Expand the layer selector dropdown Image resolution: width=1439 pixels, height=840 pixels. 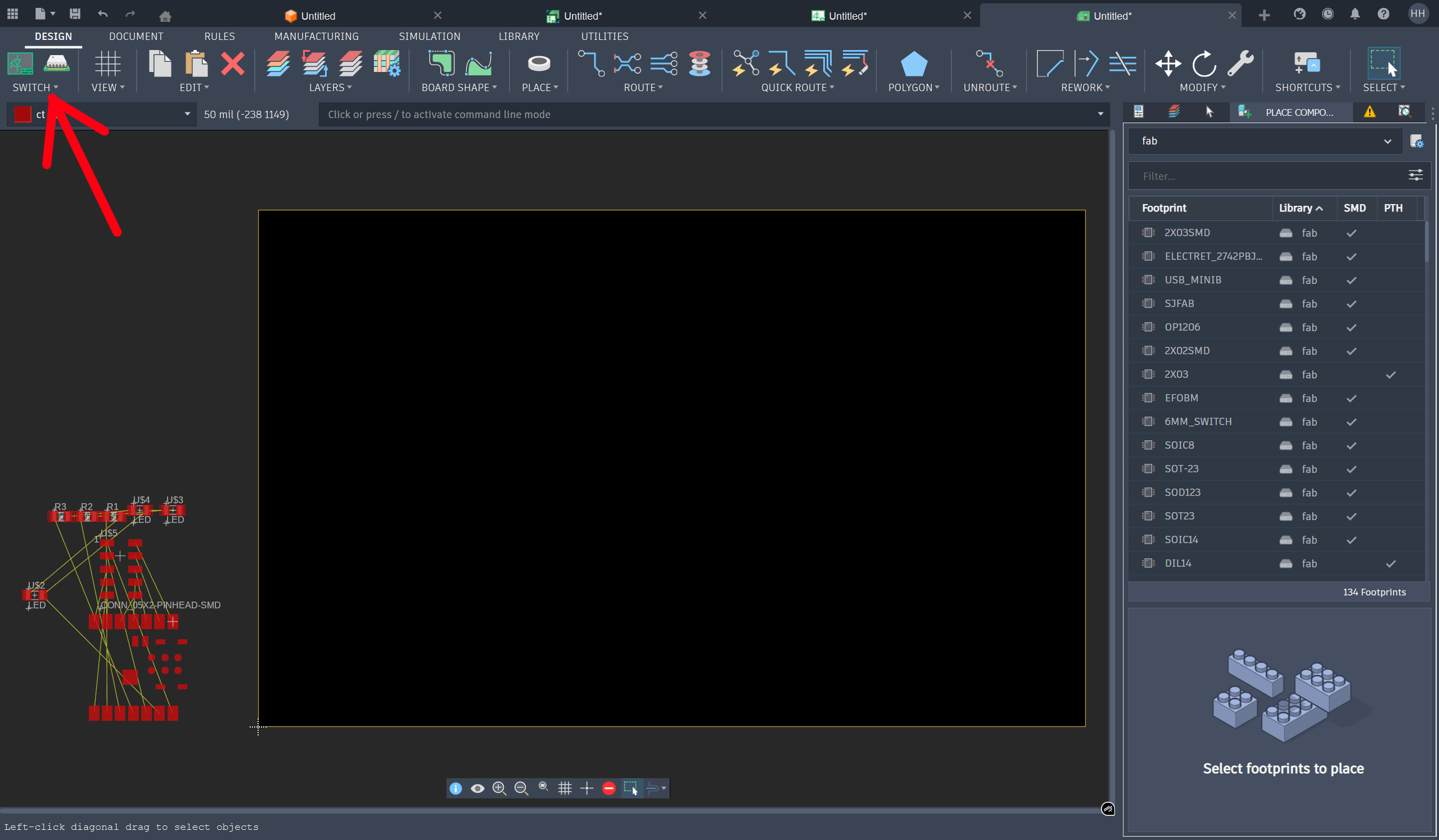(x=187, y=114)
